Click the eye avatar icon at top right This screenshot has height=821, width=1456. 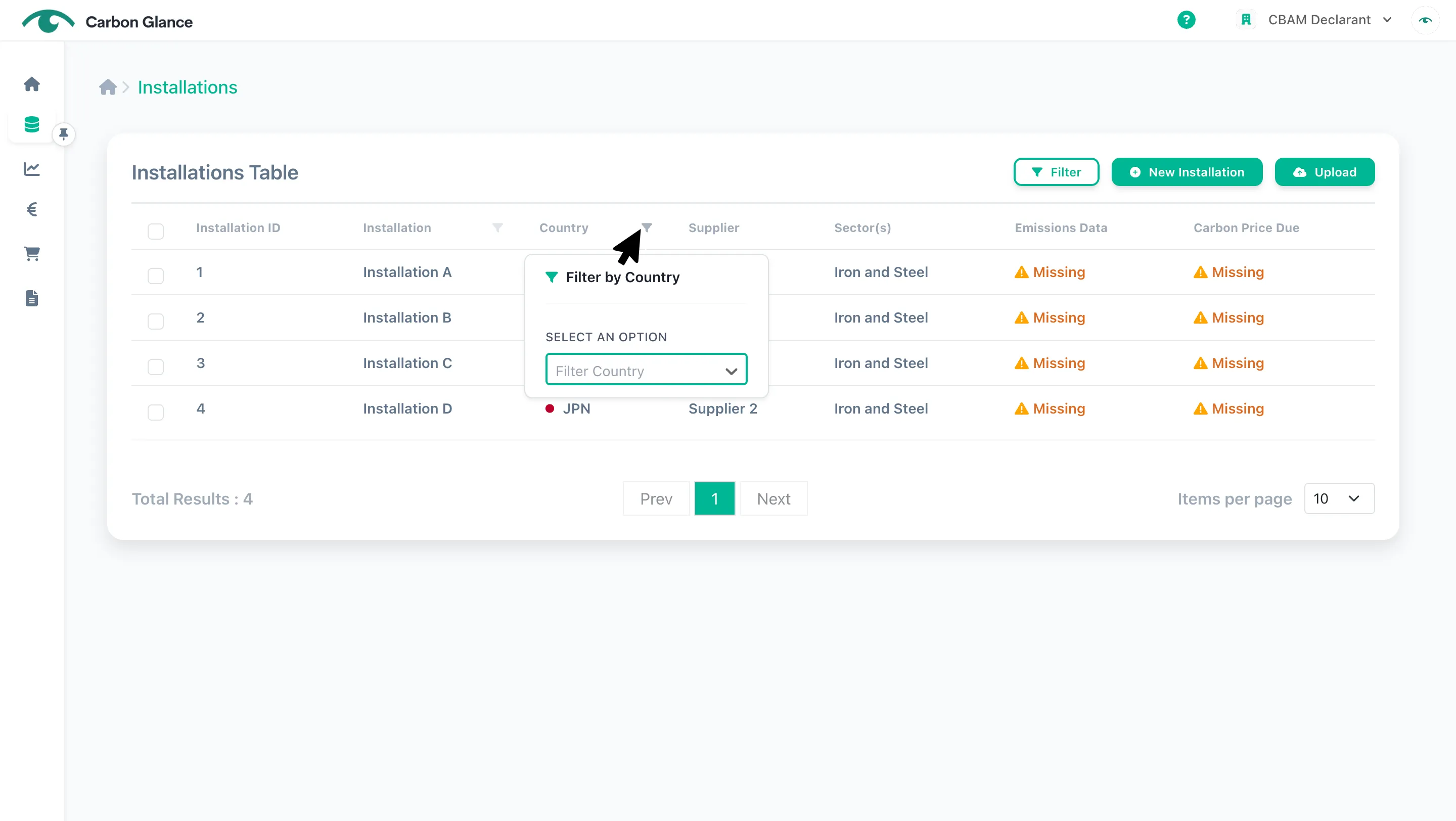pos(1425,20)
